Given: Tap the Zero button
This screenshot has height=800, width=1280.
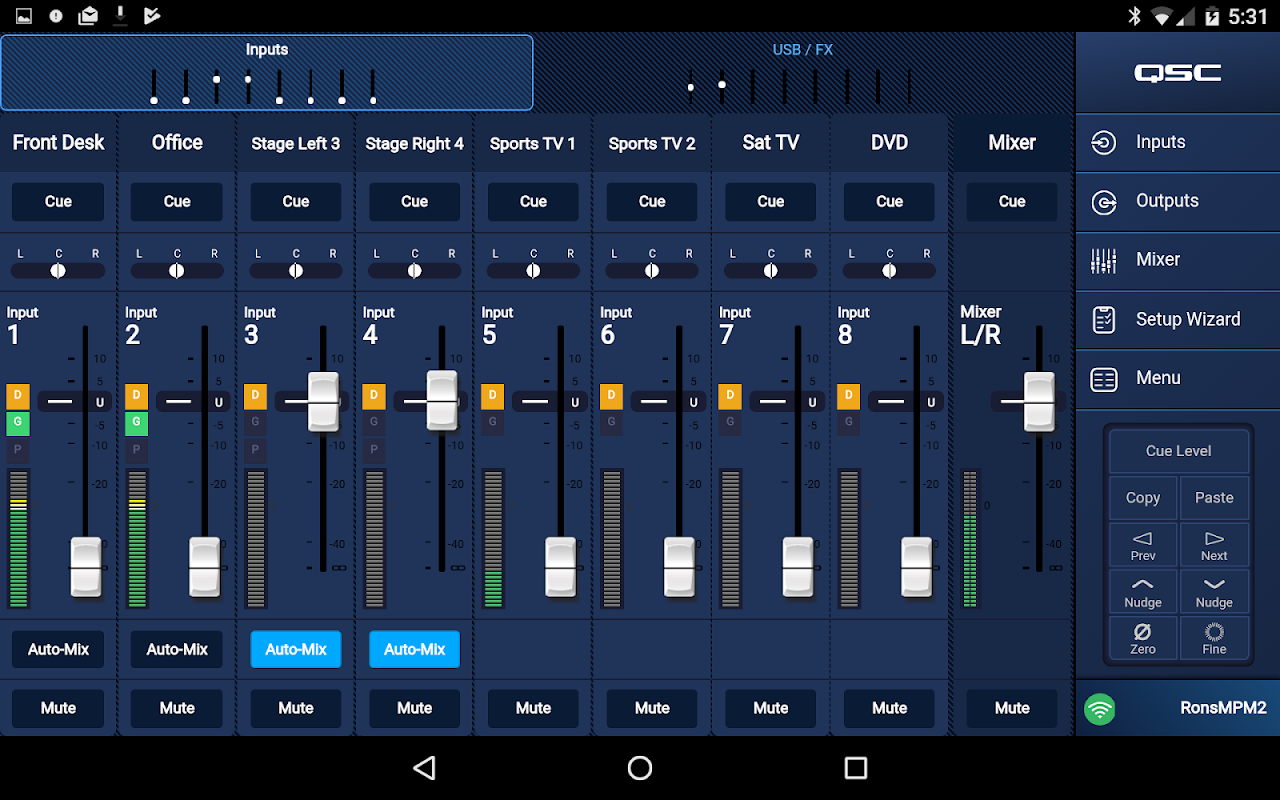Looking at the screenshot, I should click(1143, 638).
